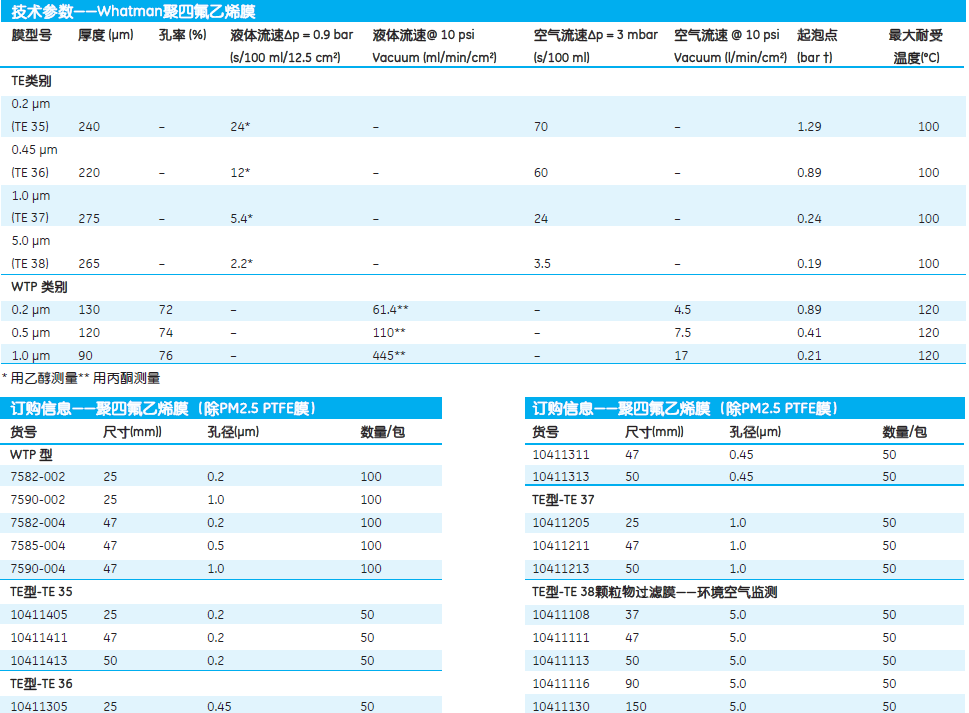Click catalog number "10411116"
Image resolution: width=969 pixels, height=713 pixels.
pyautogui.click(x=561, y=683)
